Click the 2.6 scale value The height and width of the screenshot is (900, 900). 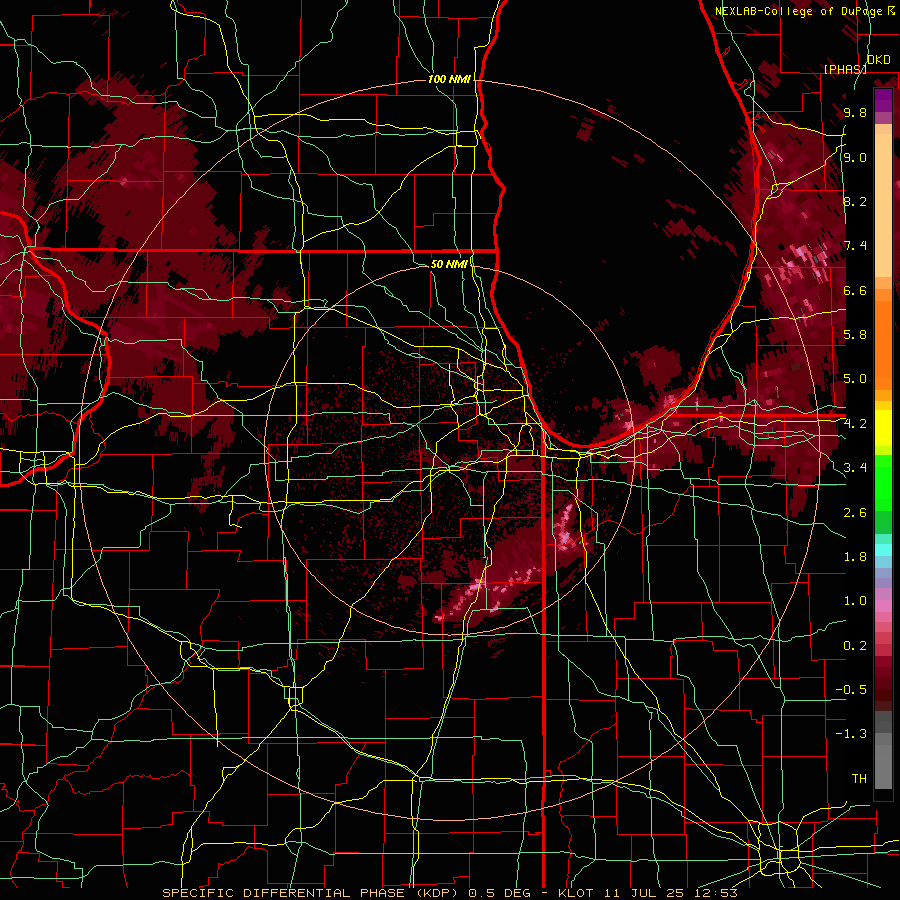[855, 513]
